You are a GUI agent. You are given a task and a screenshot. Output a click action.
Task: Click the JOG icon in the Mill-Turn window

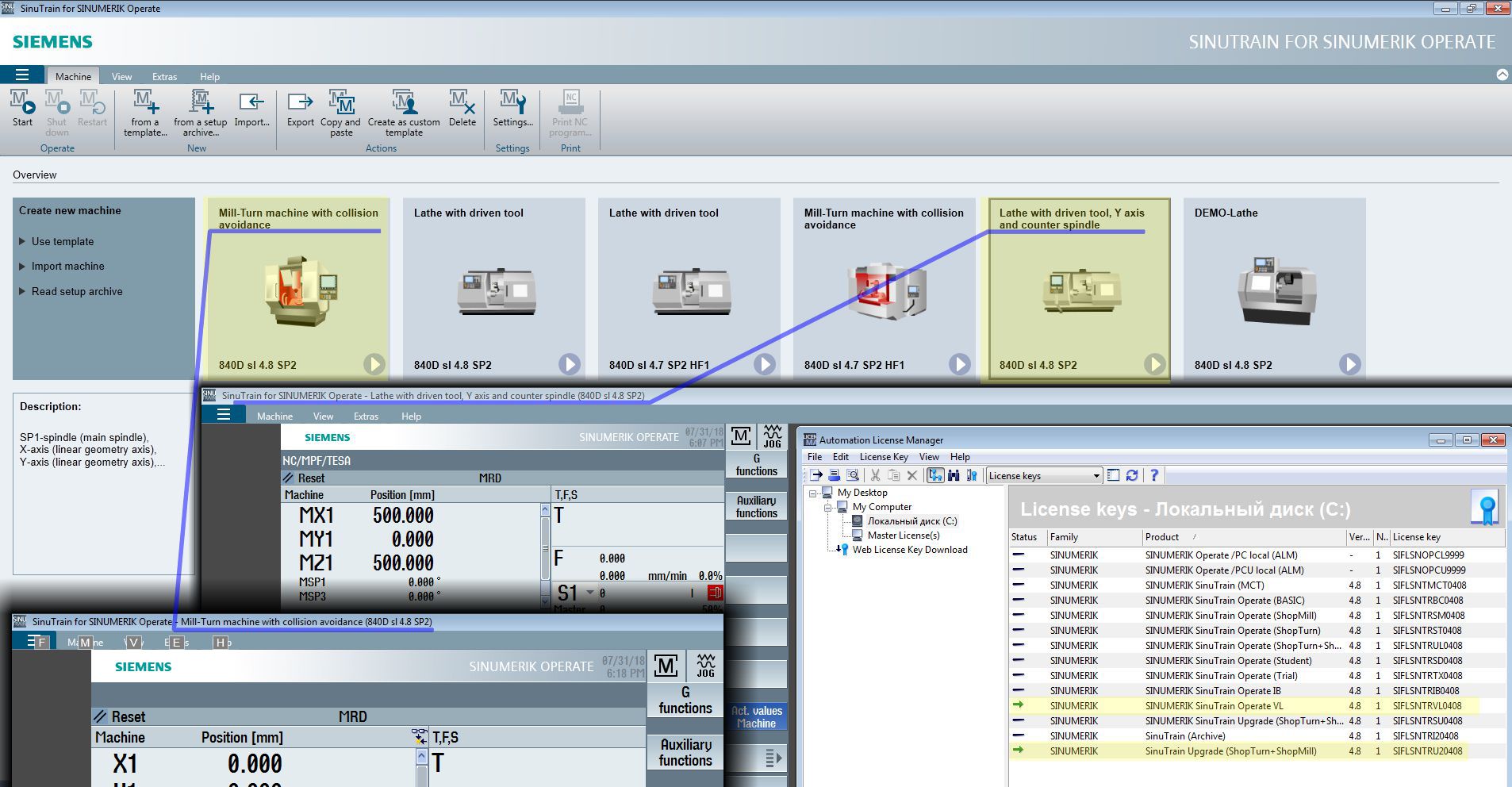pos(705,666)
